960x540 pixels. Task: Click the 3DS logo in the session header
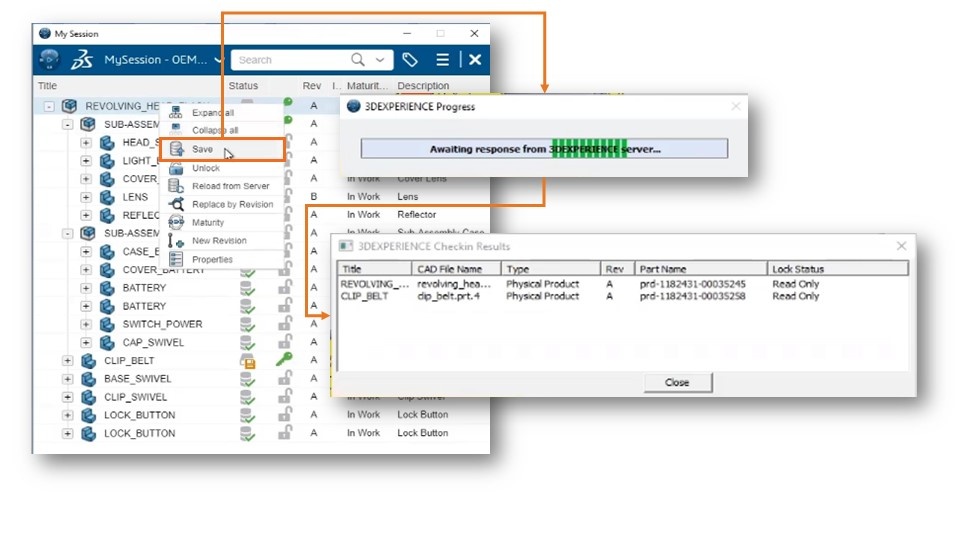coord(81,59)
